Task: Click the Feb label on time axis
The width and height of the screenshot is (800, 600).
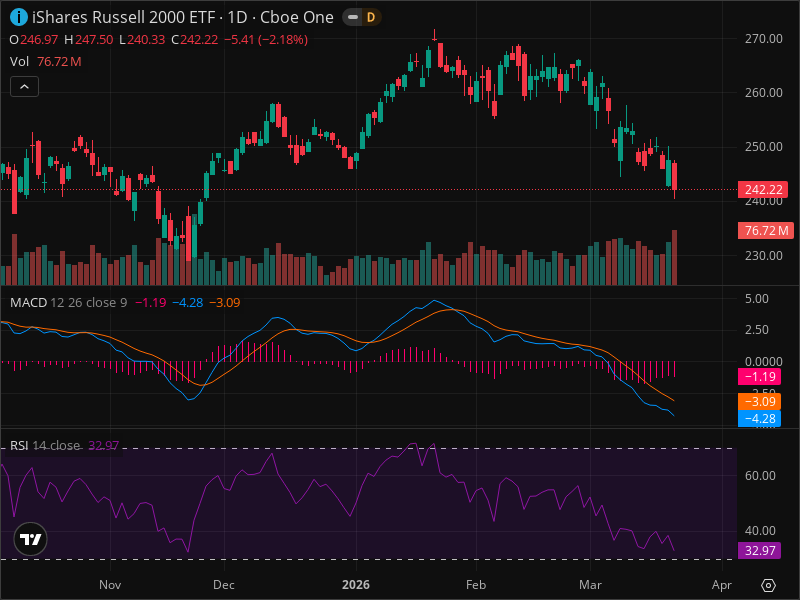Action: [476, 585]
